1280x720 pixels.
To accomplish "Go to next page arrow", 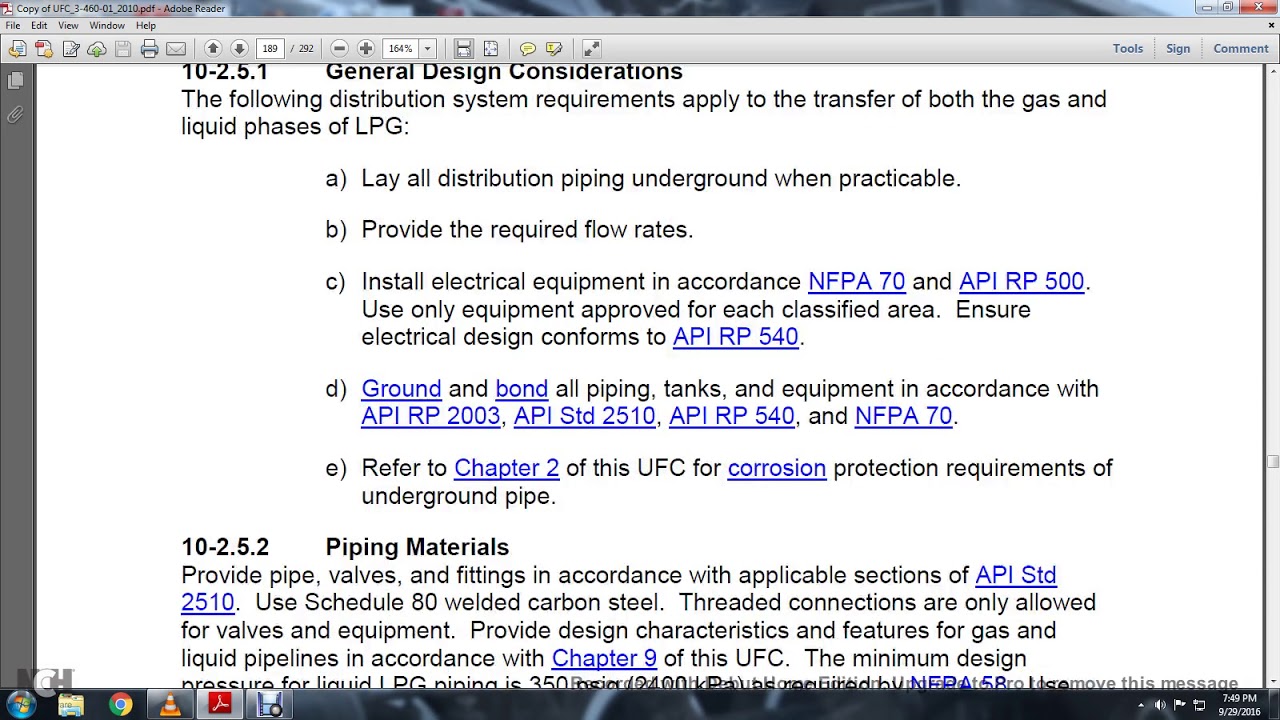I will coord(239,48).
